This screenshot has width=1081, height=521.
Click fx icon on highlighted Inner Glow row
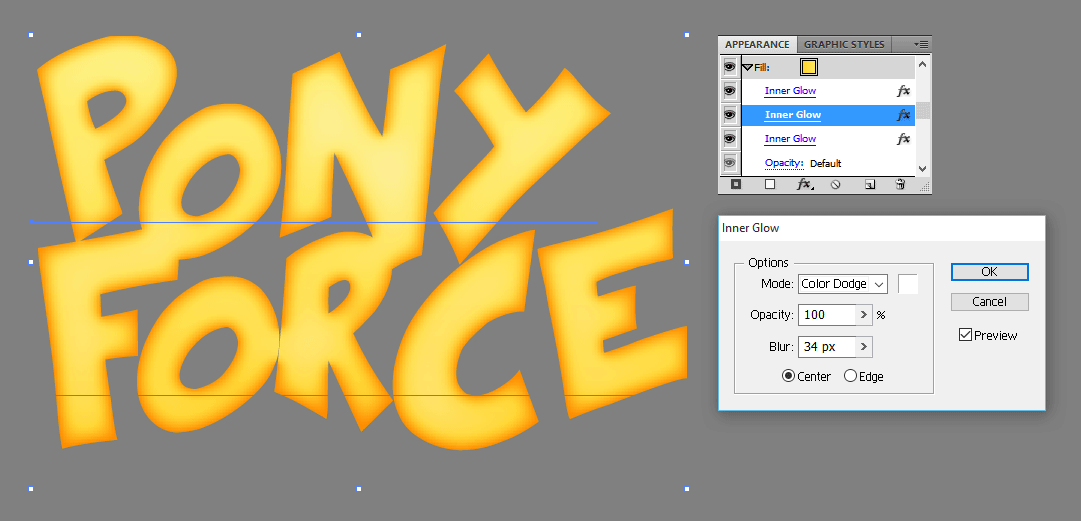(x=903, y=115)
